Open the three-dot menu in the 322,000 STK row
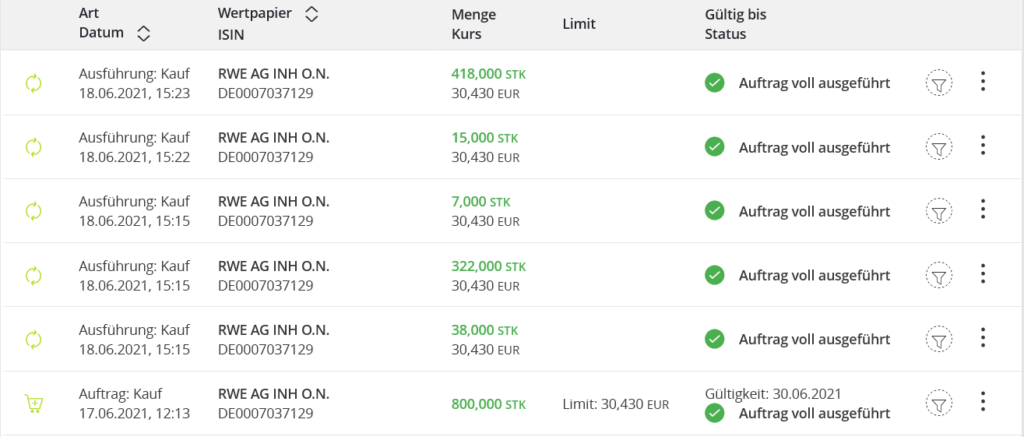This screenshot has height=437, width=1024. (x=983, y=274)
